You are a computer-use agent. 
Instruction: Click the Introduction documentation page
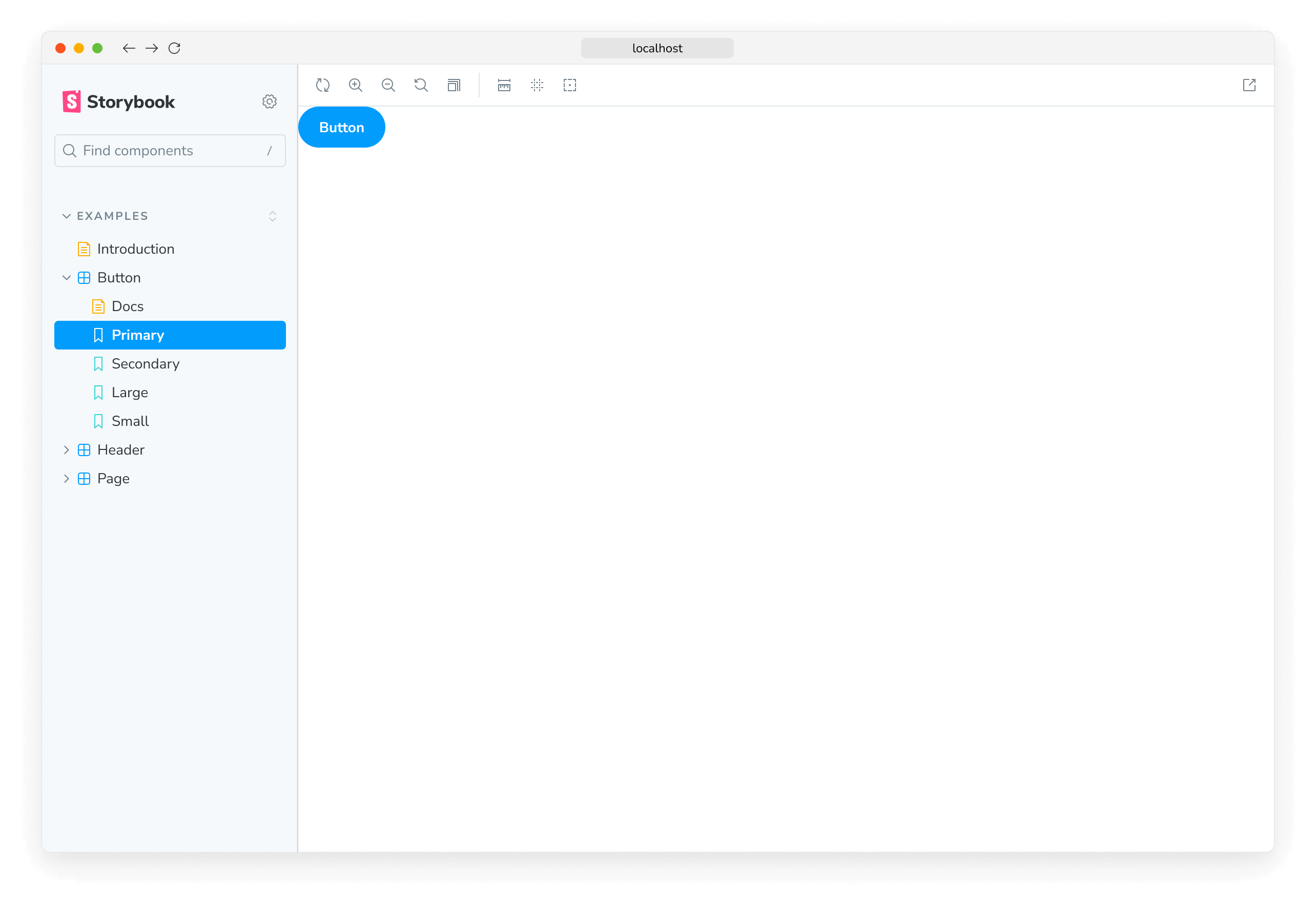pos(135,248)
